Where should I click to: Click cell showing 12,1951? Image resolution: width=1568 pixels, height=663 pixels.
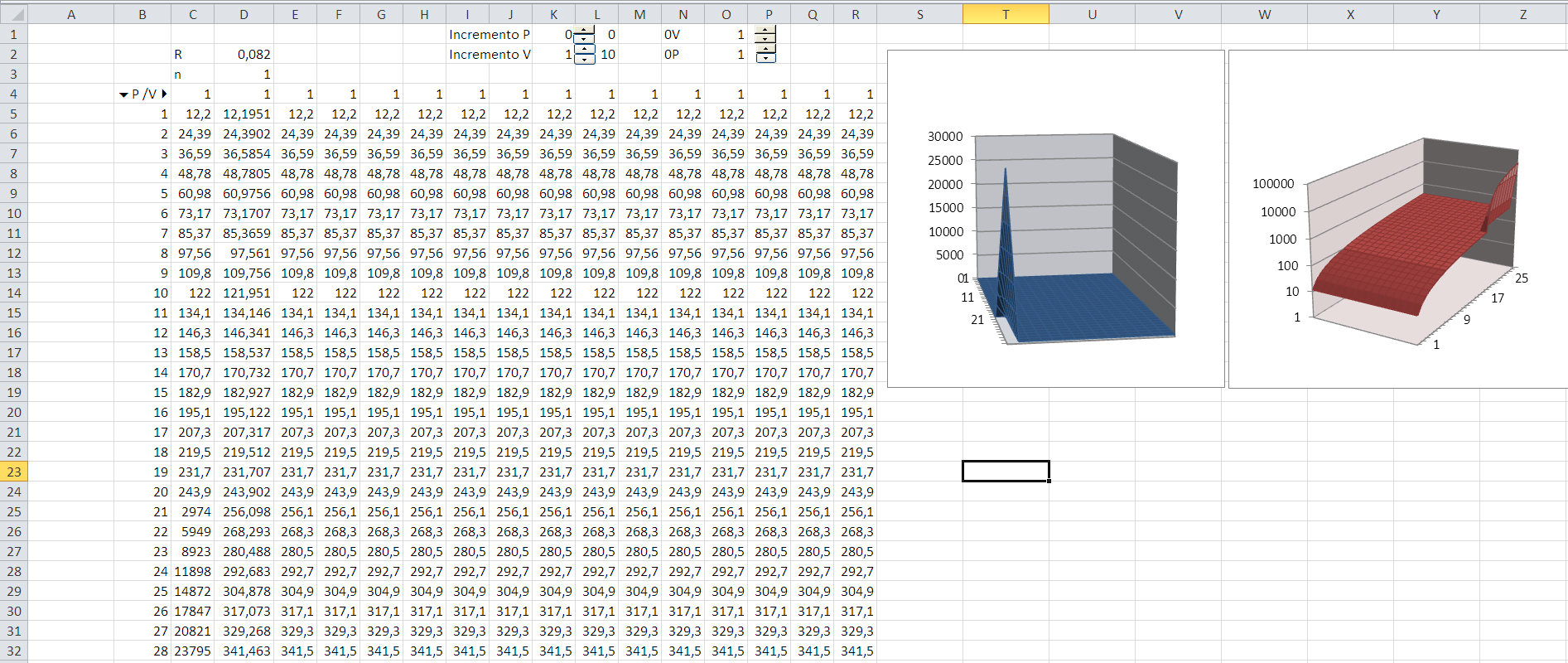click(x=244, y=114)
